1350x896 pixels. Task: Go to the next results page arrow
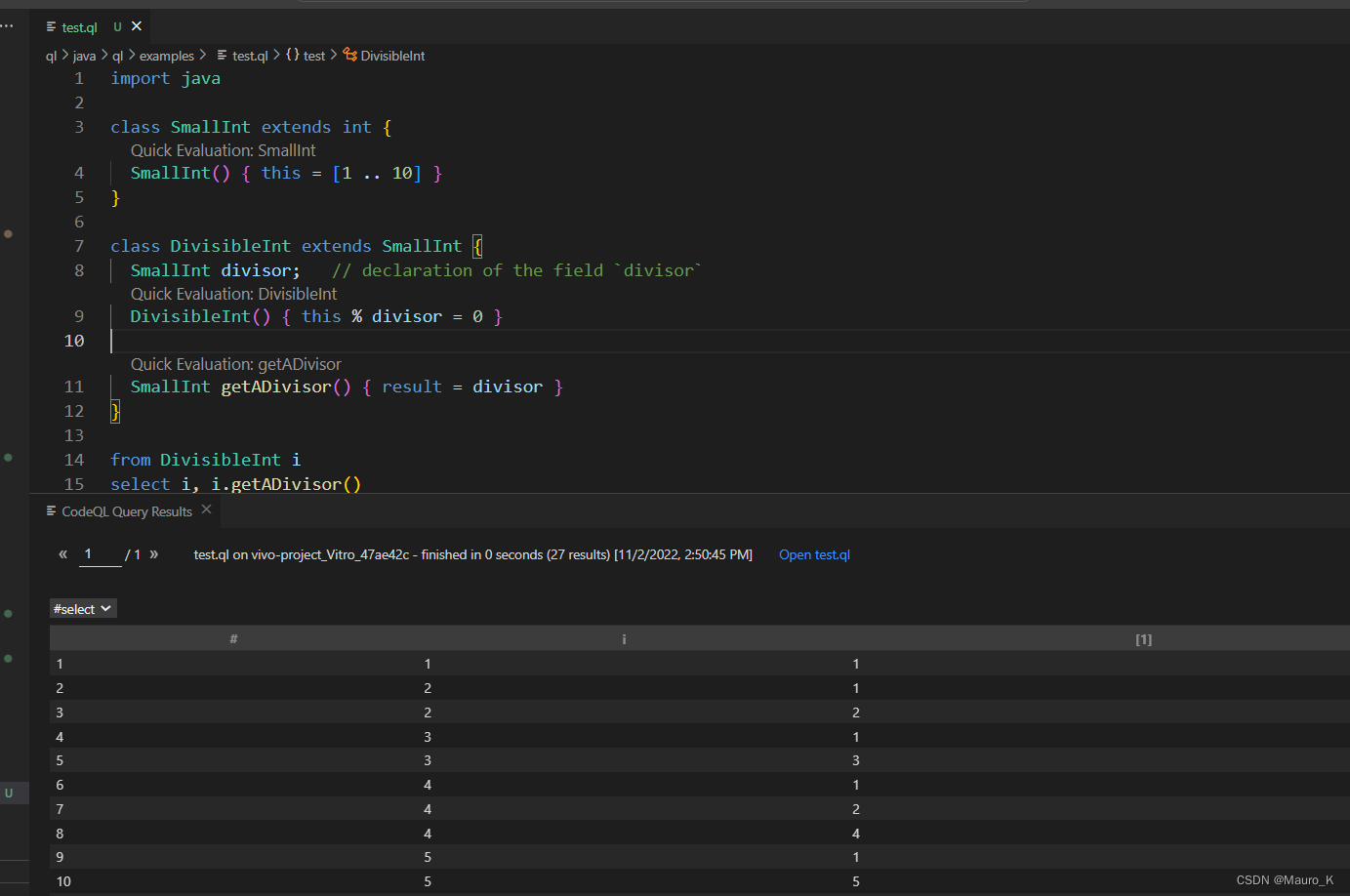(x=153, y=554)
